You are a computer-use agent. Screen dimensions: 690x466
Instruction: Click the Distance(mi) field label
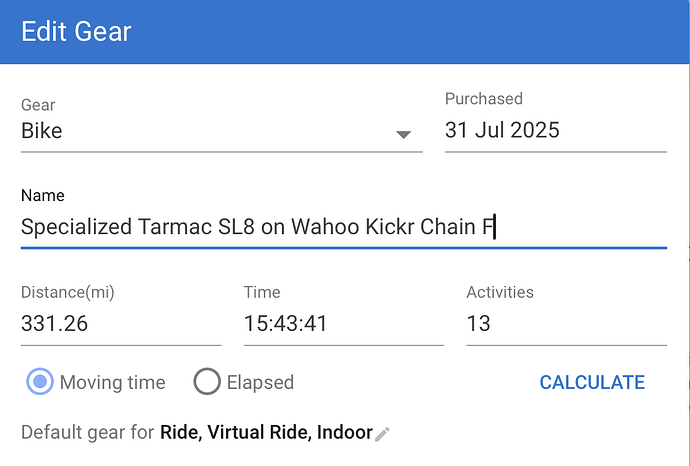[69, 292]
